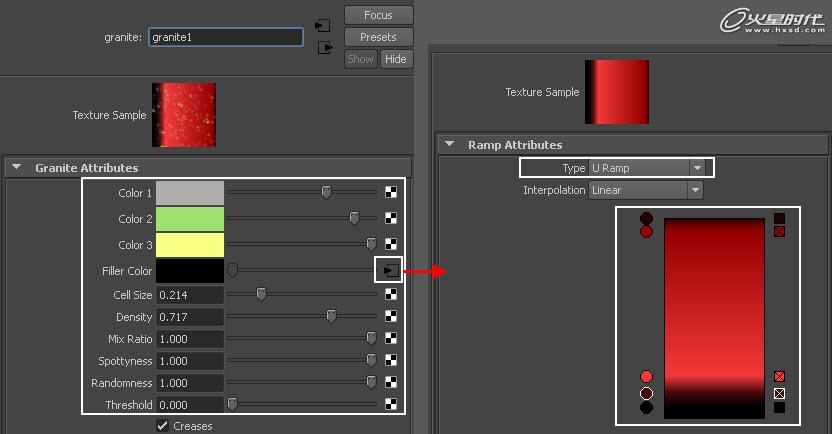This screenshot has width=832, height=434.
Task: Click the Color 1 slider handle
Action: [x=326, y=192]
